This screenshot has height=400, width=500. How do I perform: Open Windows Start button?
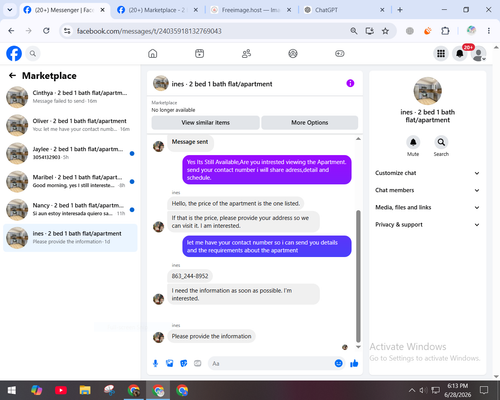click(12, 390)
